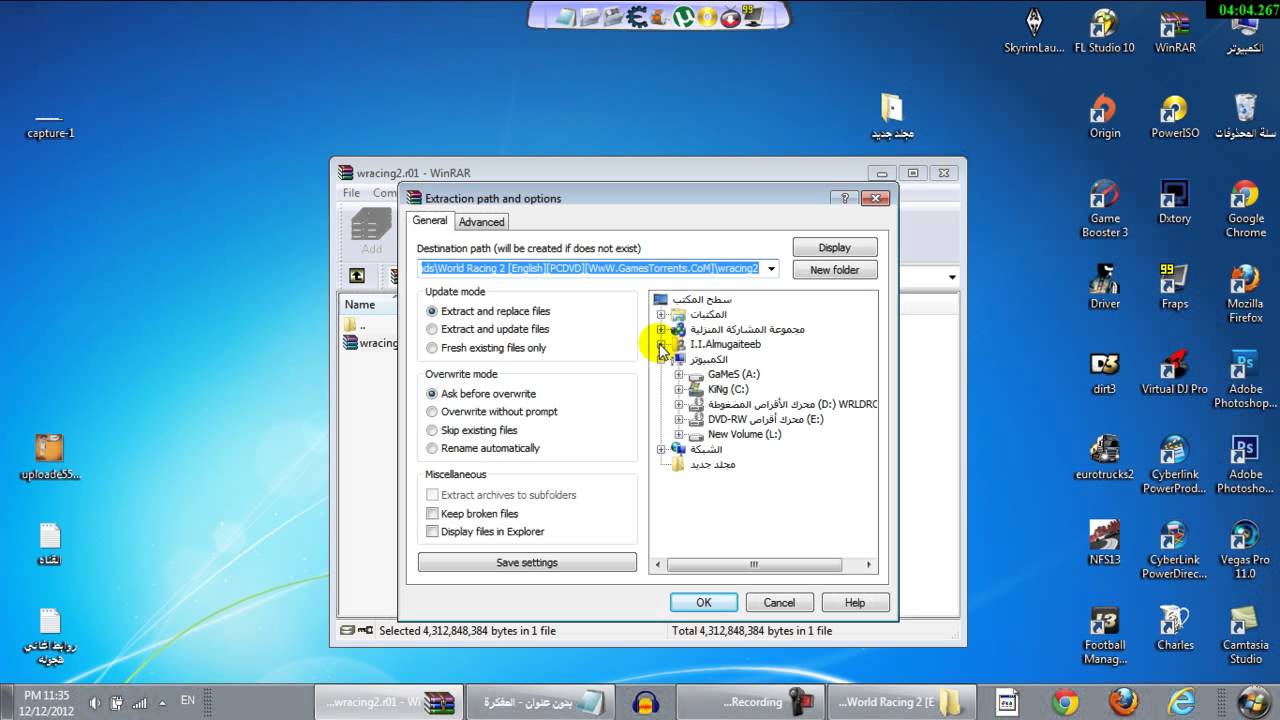
Task: Switch to the Advanced tab
Action: click(x=482, y=222)
